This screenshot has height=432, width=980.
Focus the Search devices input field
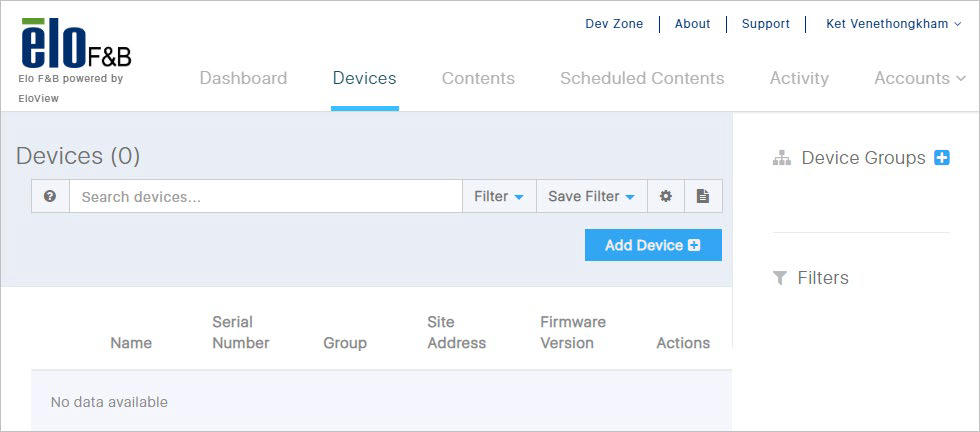click(266, 196)
